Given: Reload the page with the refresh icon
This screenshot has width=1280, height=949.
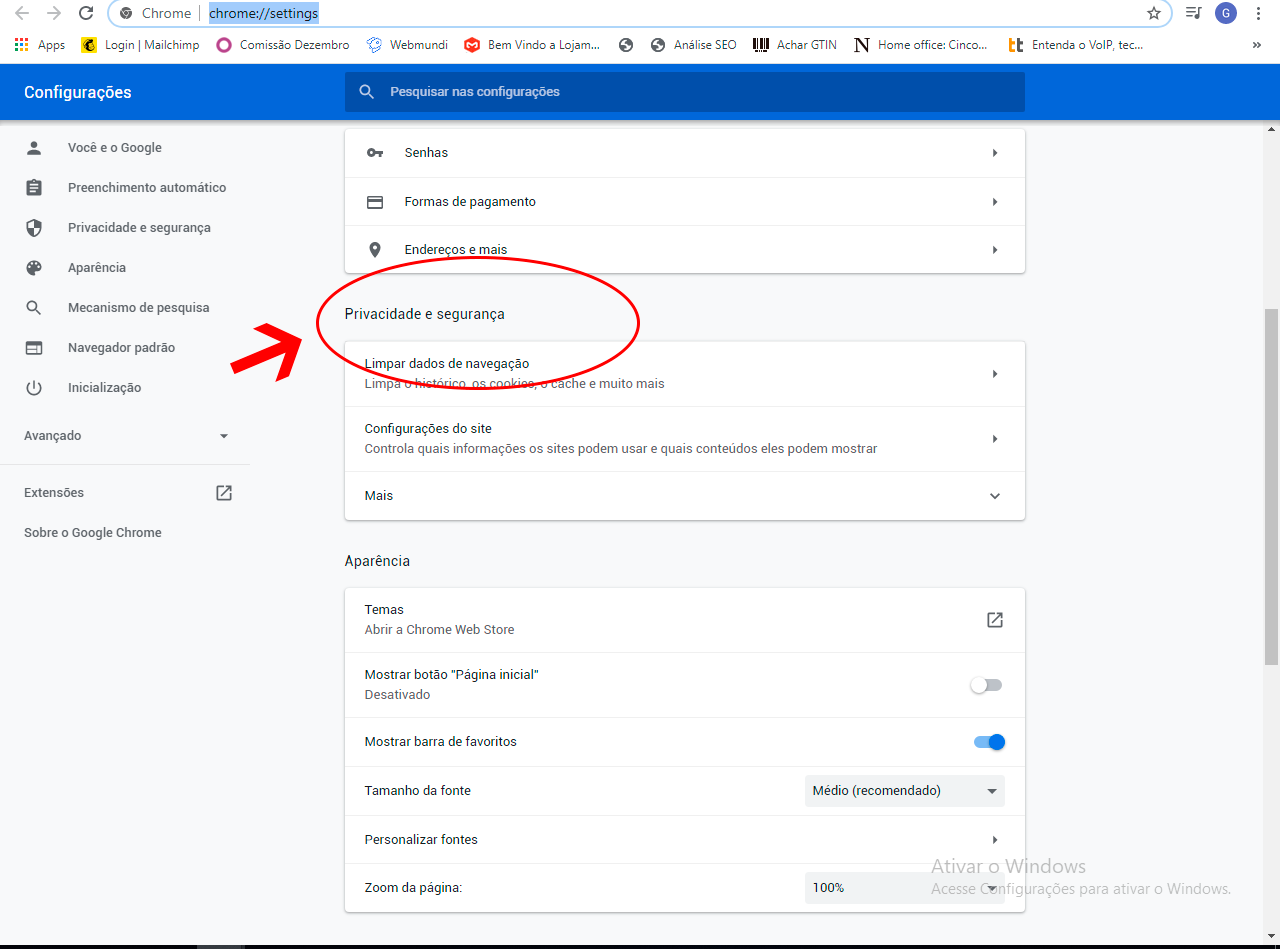Looking at the screenshot, I should point(86,14).
